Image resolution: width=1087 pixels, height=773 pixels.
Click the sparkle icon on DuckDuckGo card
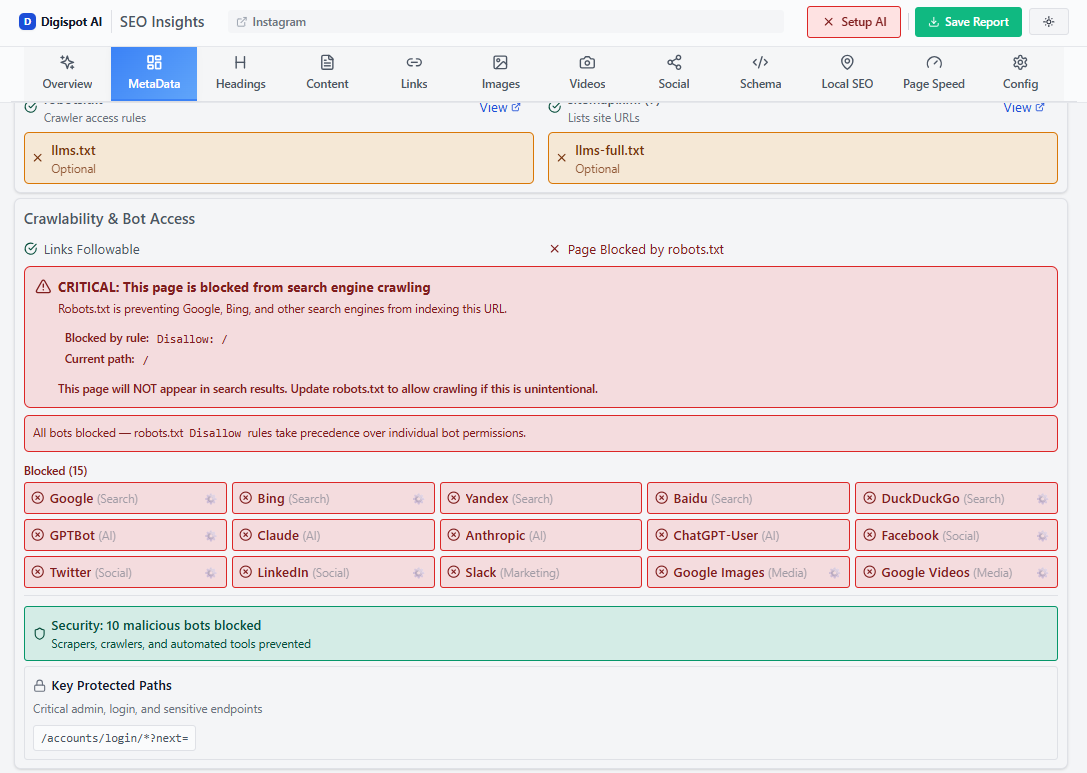point(1042,499)
